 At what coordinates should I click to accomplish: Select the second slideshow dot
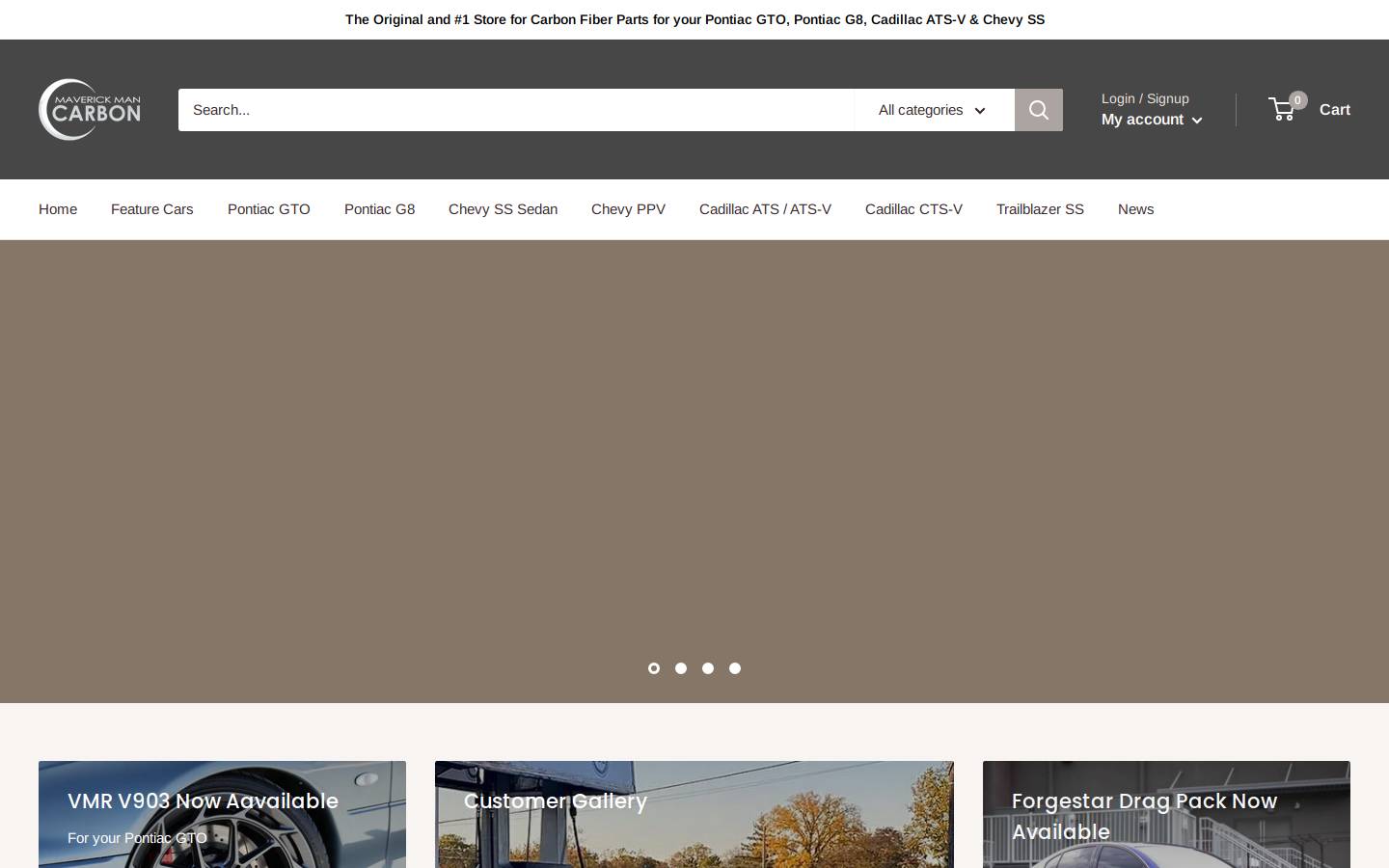tap(681, 668)
